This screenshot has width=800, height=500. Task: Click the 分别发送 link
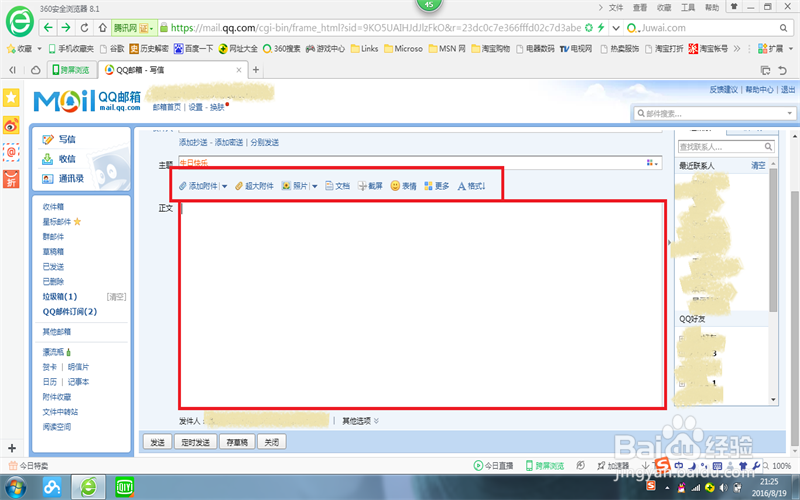(x=264, y=142)
